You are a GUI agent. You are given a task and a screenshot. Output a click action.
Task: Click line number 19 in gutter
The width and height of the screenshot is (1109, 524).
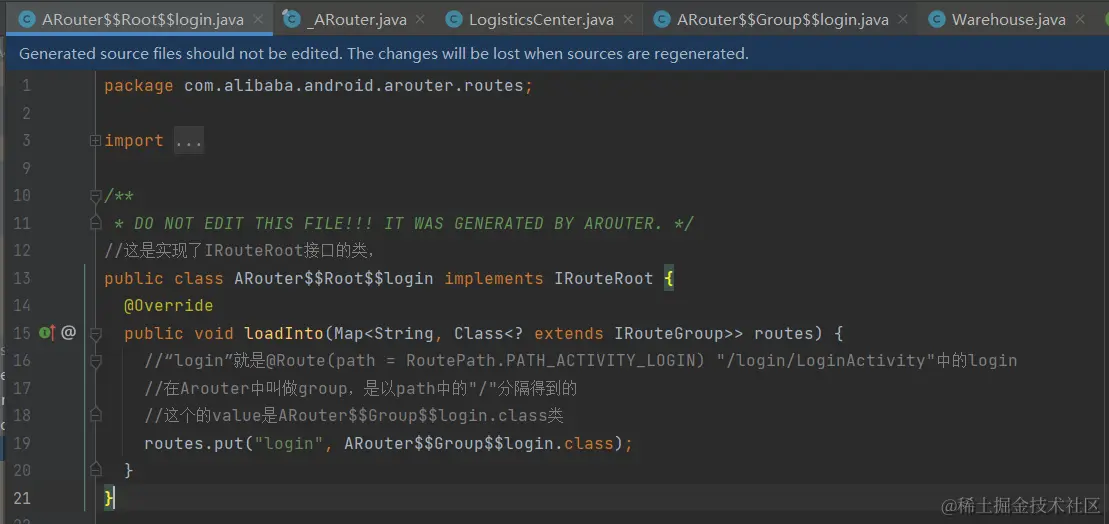(23, 443)
